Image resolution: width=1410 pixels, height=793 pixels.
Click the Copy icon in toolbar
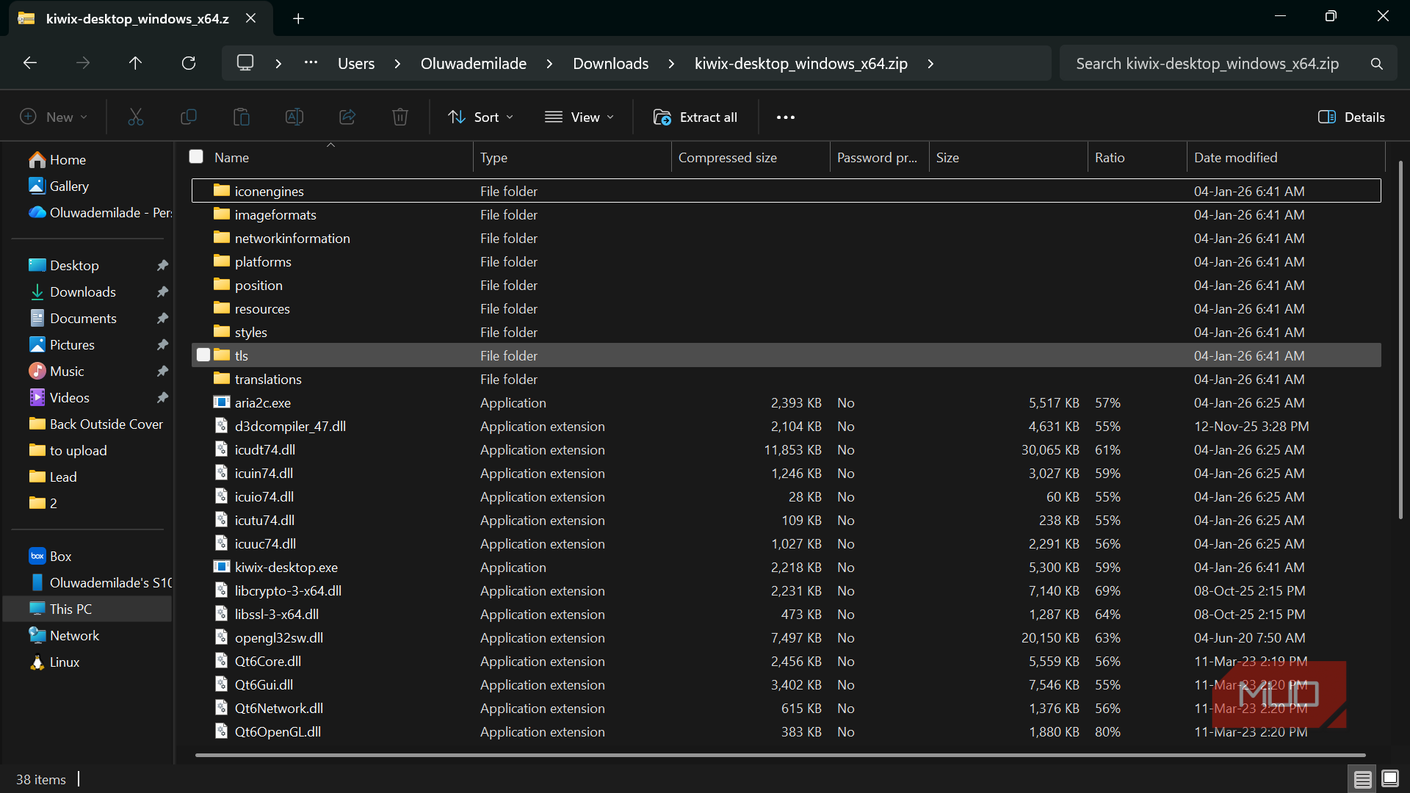click(188, 117)
